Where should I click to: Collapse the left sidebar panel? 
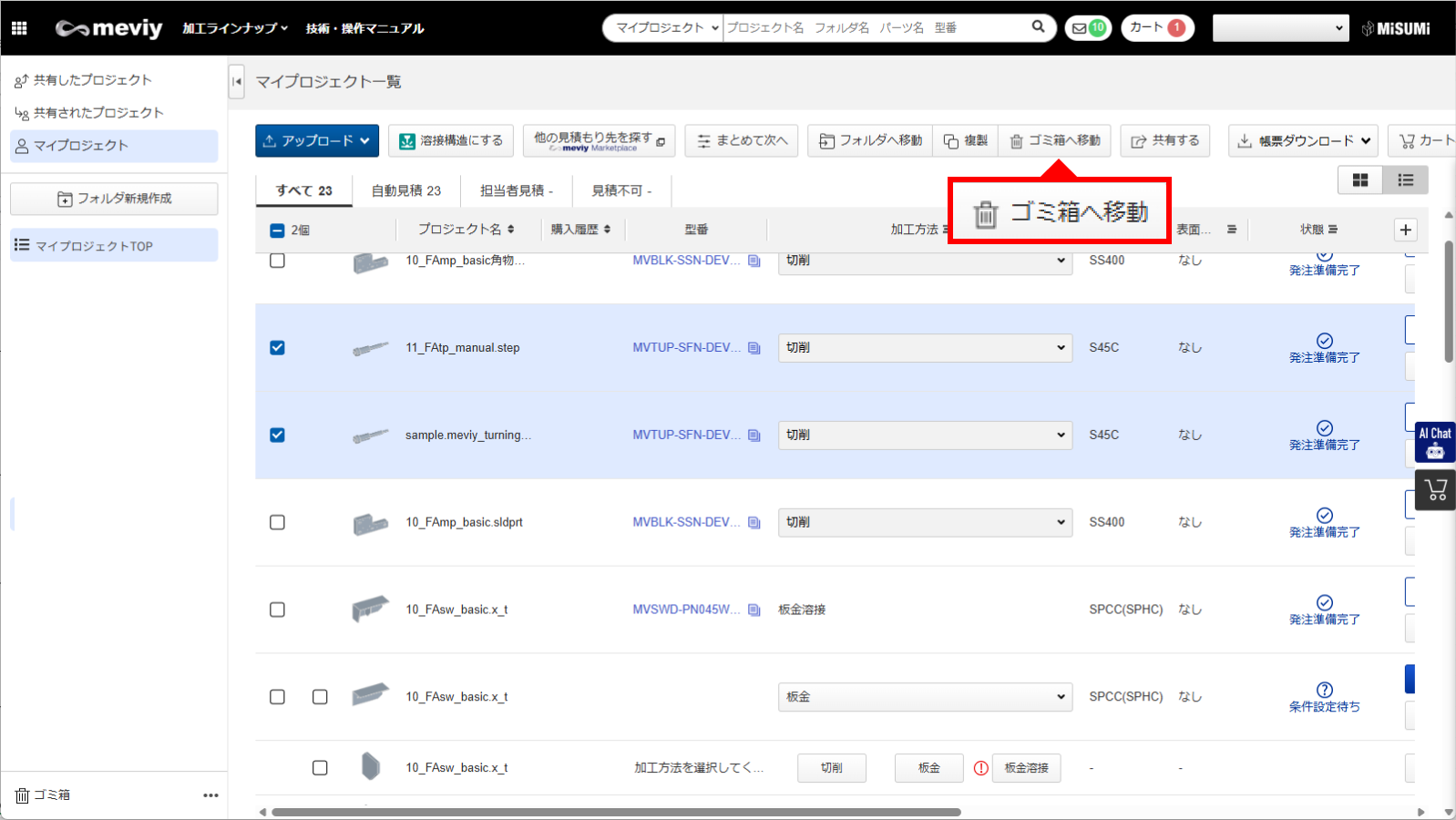(x=237, y=82)
